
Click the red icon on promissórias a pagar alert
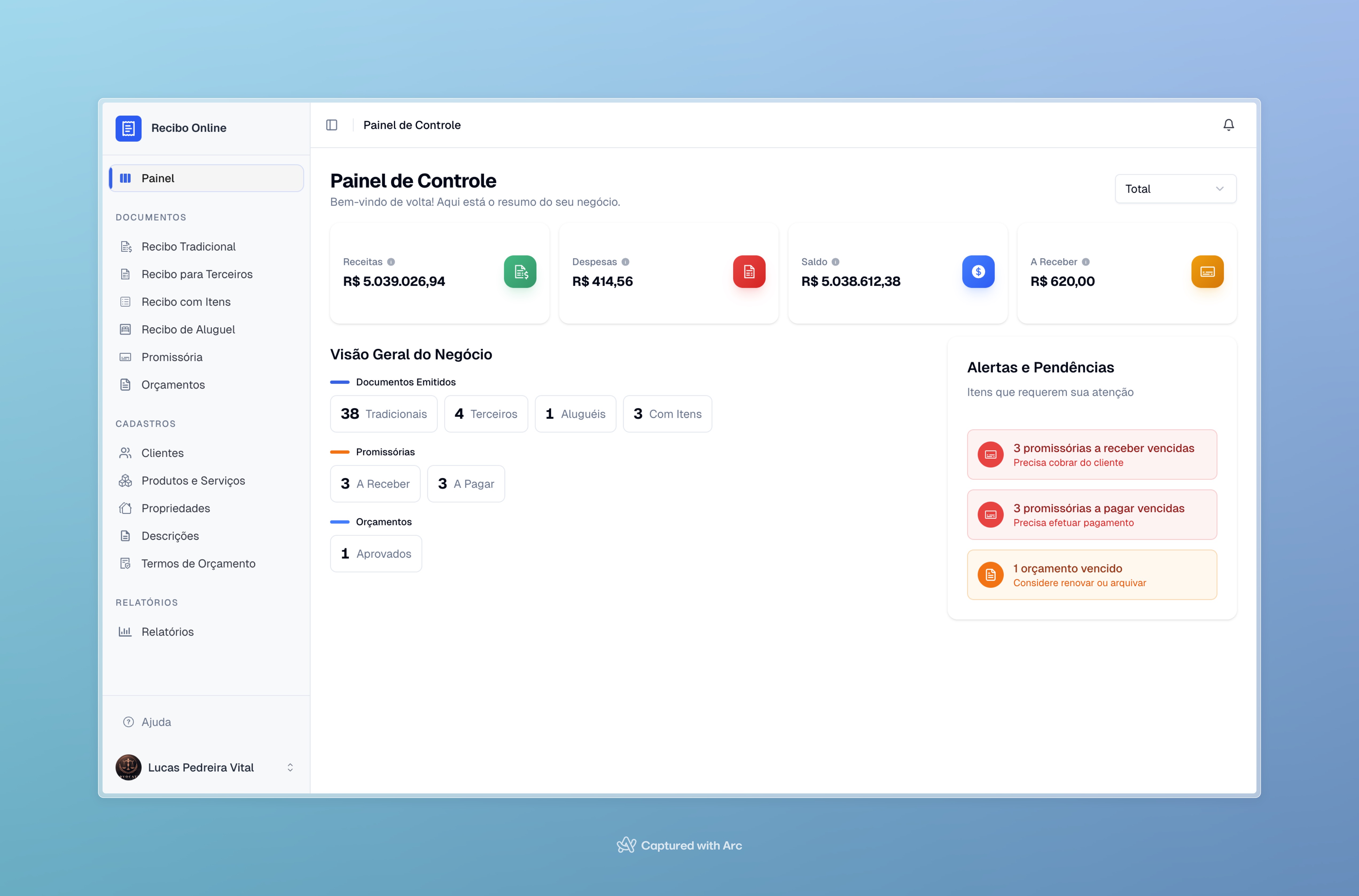[x=991, y=514]
